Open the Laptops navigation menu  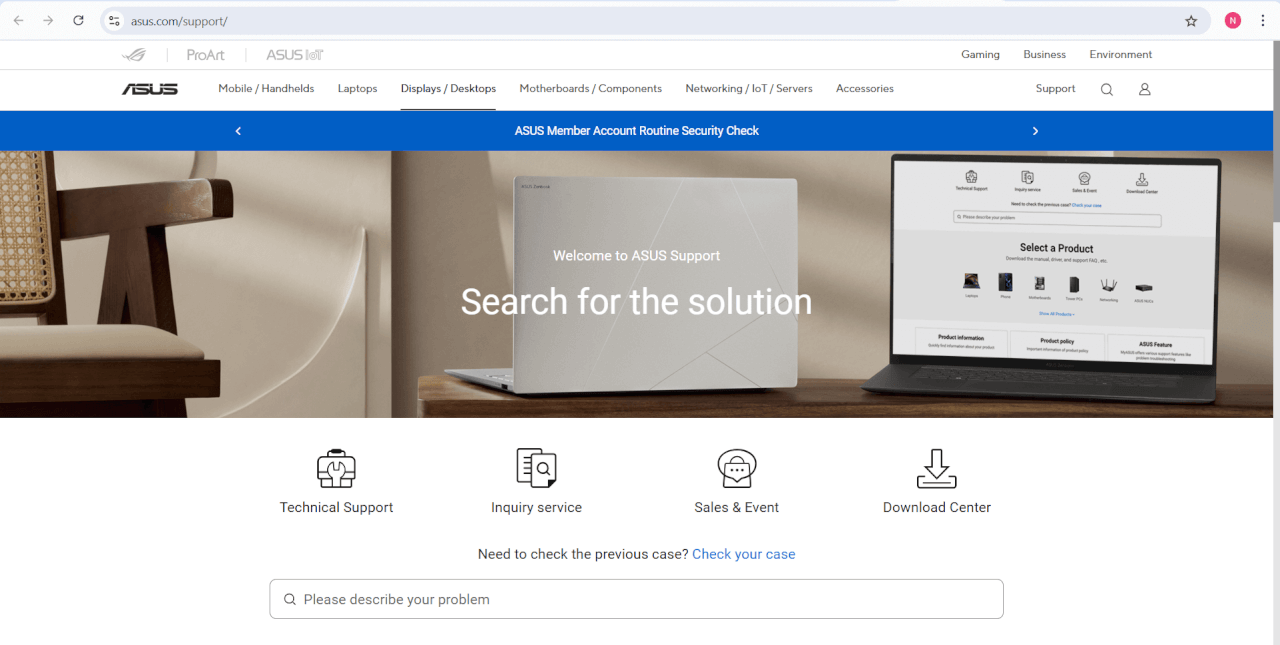click(x=357, y=89)
